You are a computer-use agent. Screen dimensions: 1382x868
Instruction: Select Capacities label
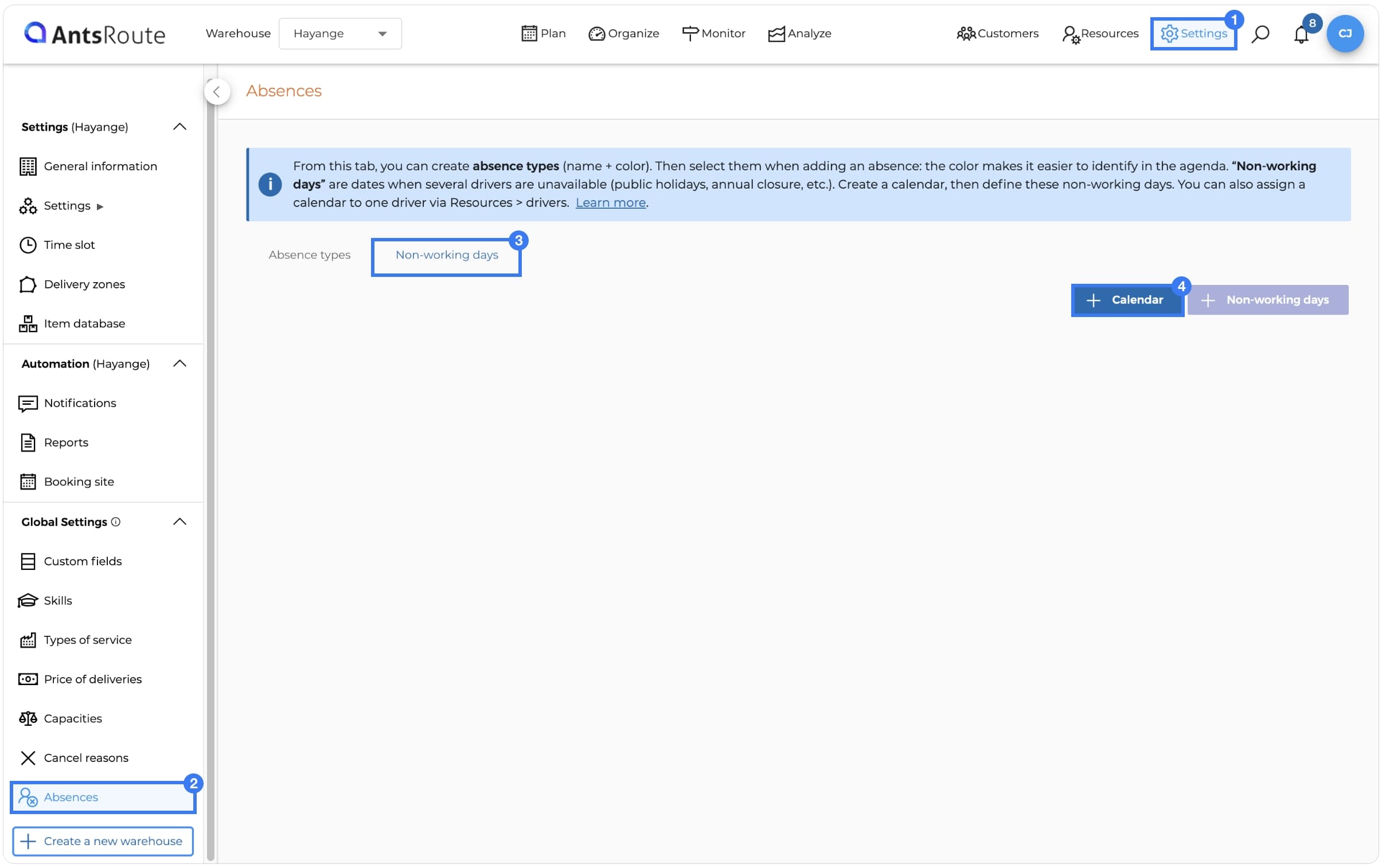[73, 718]
